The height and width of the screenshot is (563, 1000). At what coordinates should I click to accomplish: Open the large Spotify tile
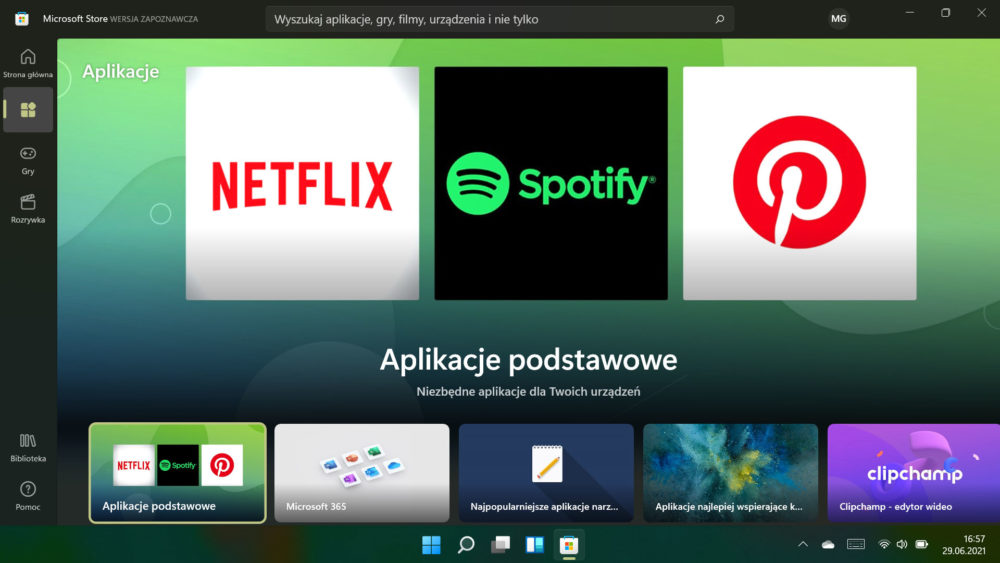(x=551, y=183)
